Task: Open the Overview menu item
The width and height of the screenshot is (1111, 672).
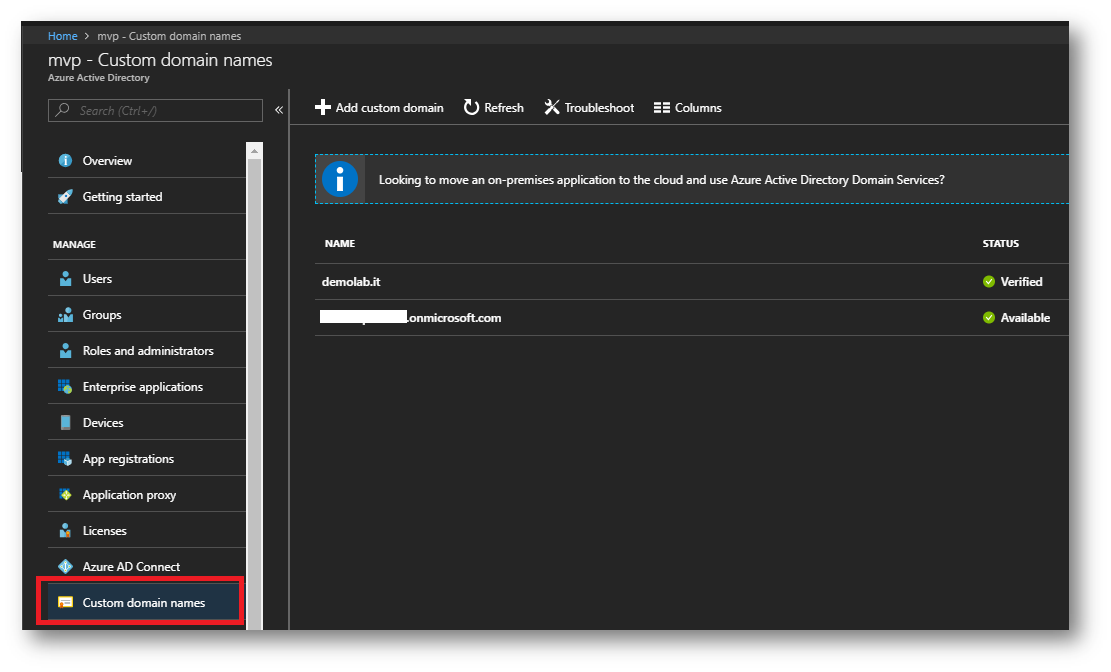Action: pyautogui.click(x=147, y=160)
